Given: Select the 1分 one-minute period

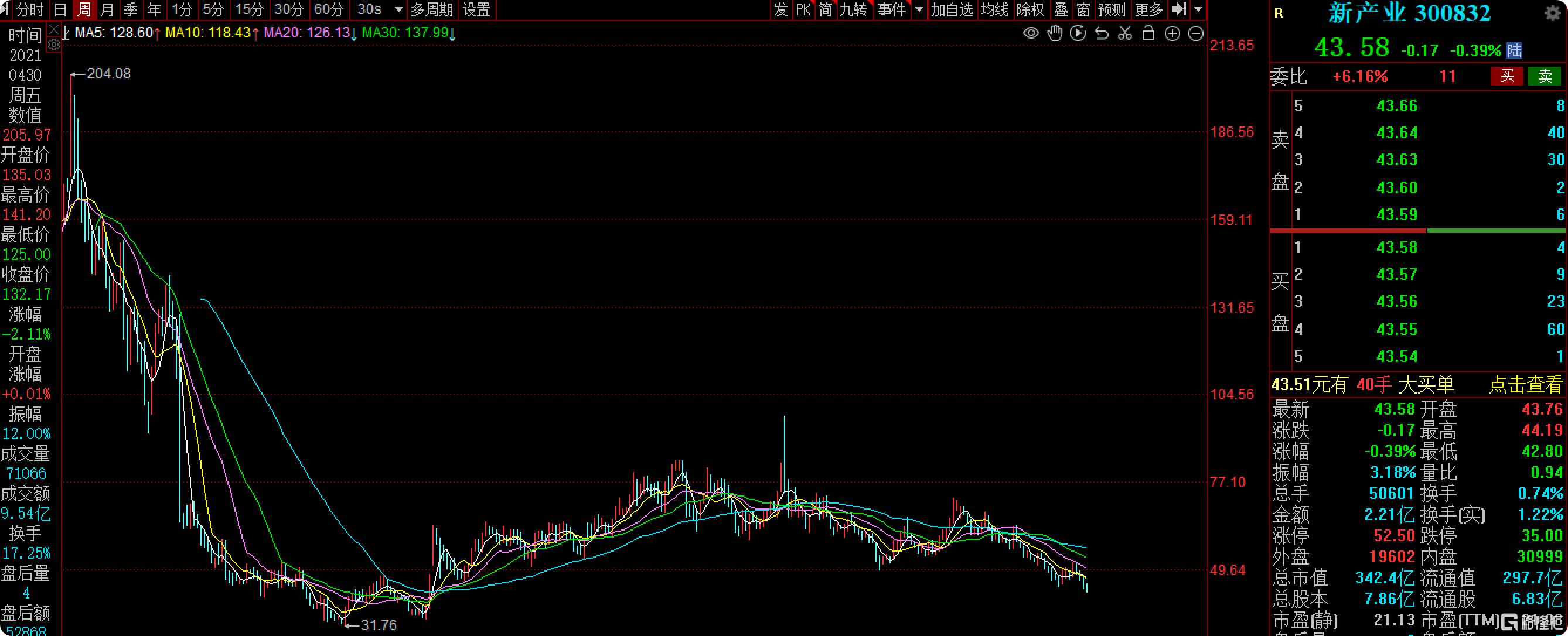Looking at the screenshot, I should pyautogui.click(x=182, y=9).
